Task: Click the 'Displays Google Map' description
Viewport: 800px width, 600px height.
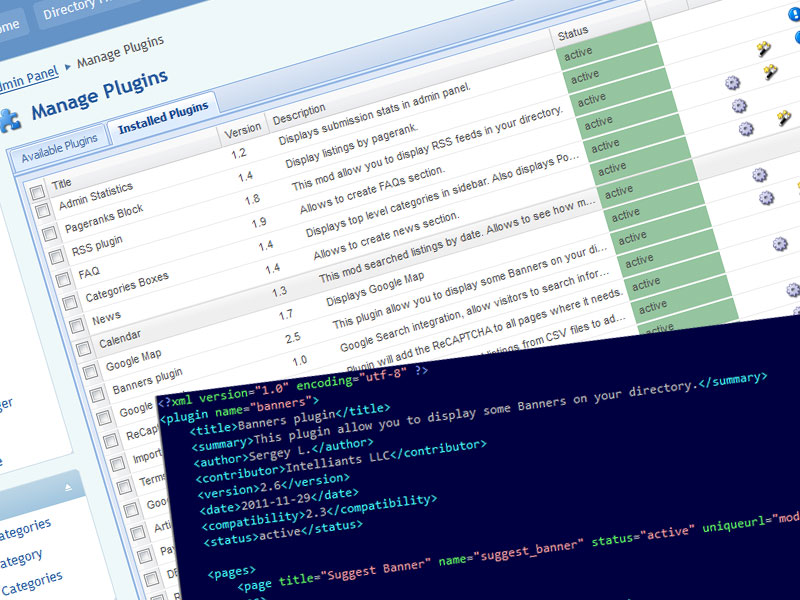Action: point(375,289)
